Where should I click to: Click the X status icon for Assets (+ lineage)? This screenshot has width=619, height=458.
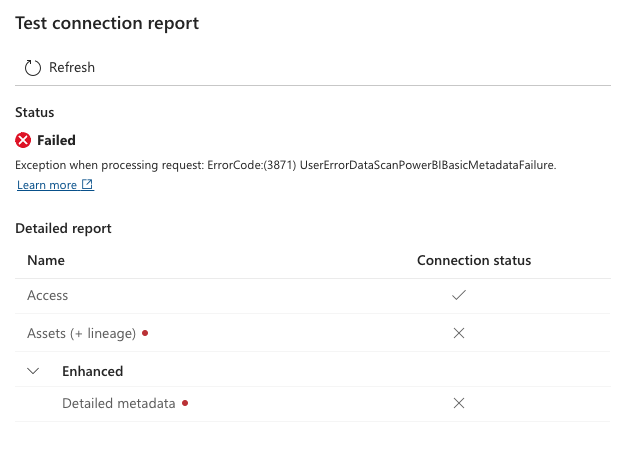tap(459, 333)
